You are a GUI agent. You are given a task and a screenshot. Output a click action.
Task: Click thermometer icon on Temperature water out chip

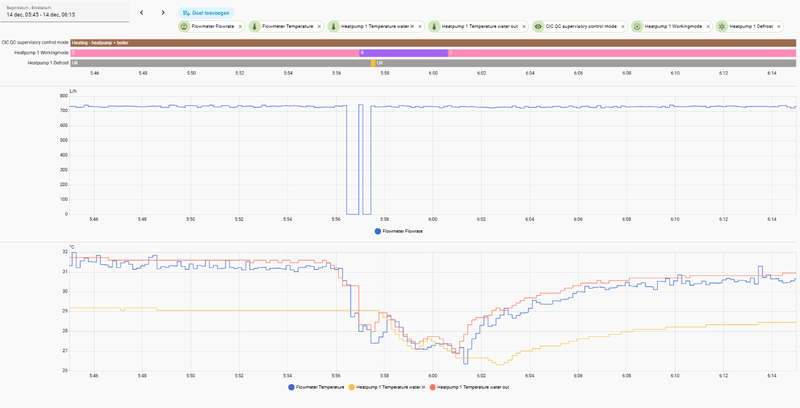[x=434, y=27]
